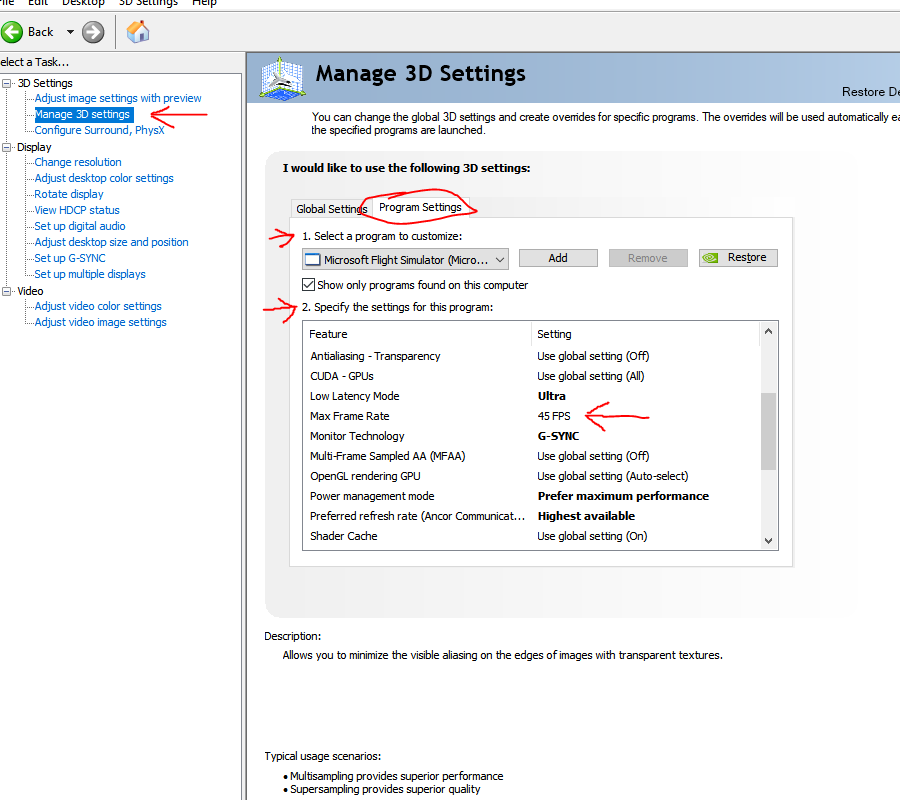
Task: Click the settings list scroll-down arrow
Action: point(769,541)
